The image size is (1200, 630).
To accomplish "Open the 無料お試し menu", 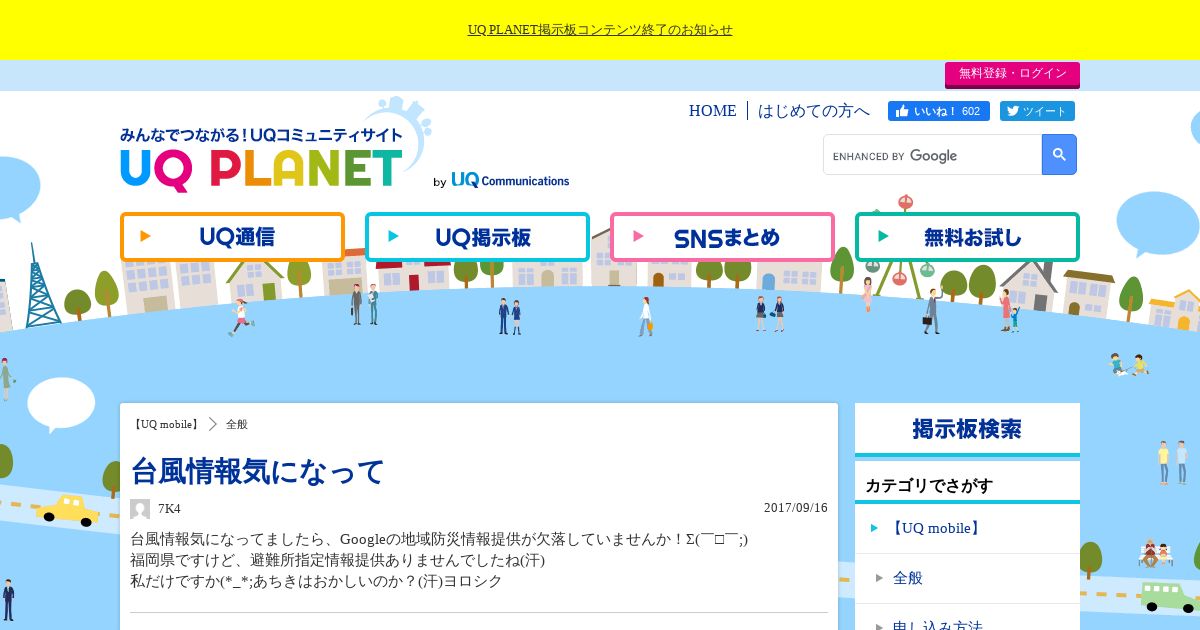I will [x=967, y=237].
